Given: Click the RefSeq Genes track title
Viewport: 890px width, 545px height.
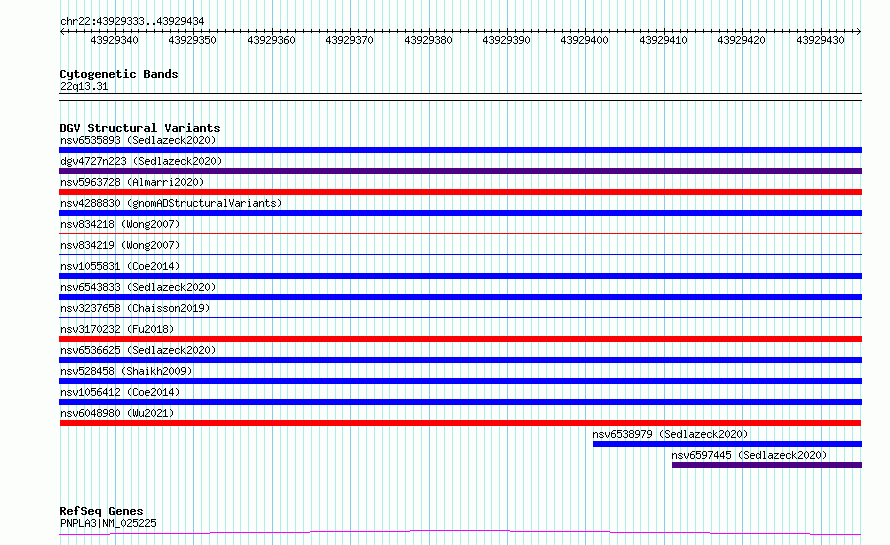Looking at the screenshot, I should point(101,511).
